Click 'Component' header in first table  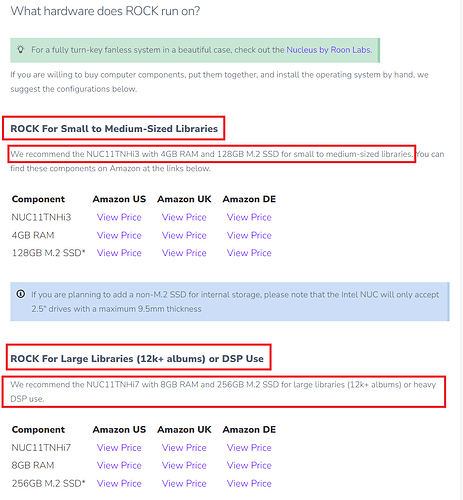click(x=38, y=199)
